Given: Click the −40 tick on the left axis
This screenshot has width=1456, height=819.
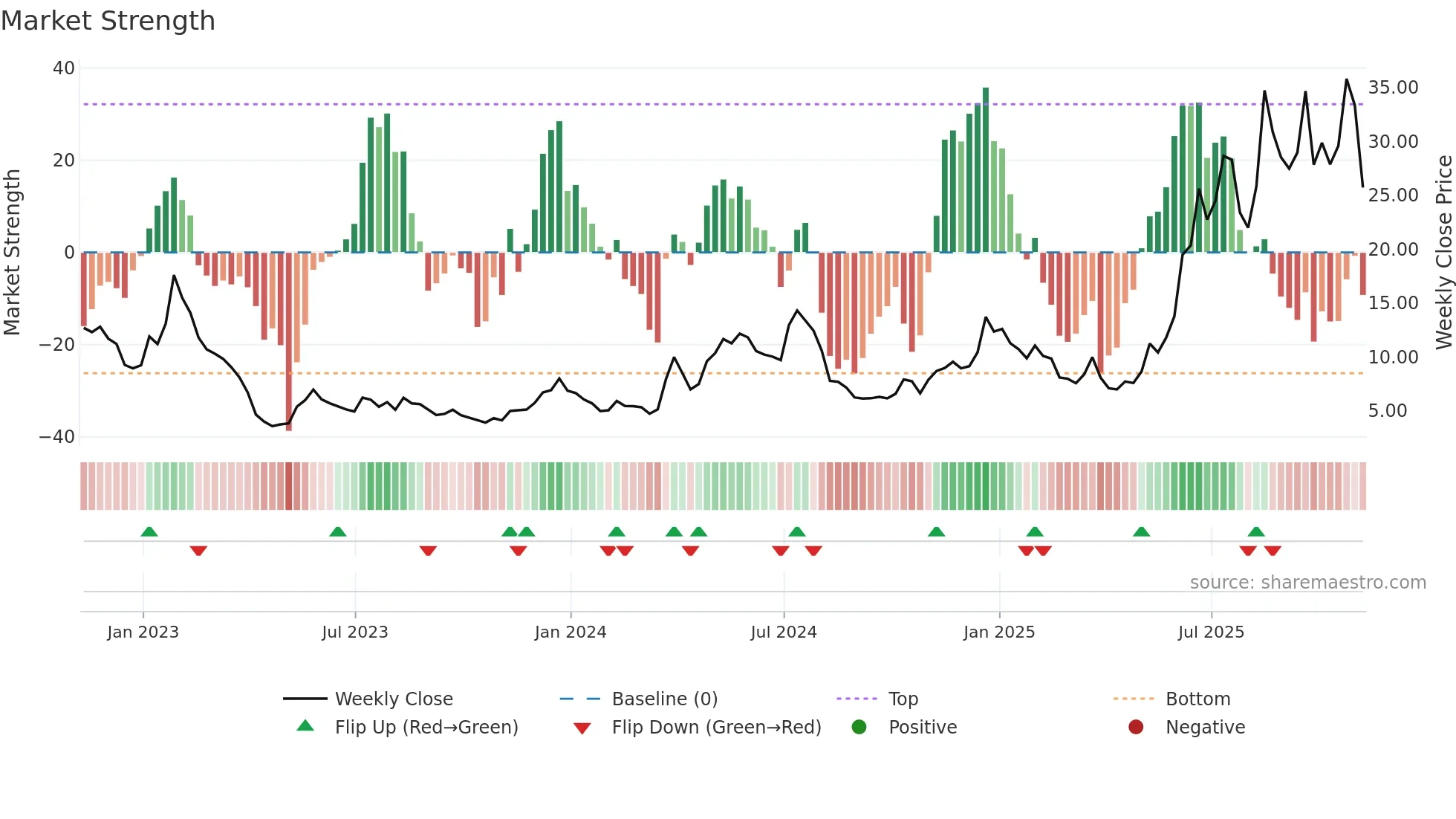Looking at the screenshot, I should click(57, 437).
